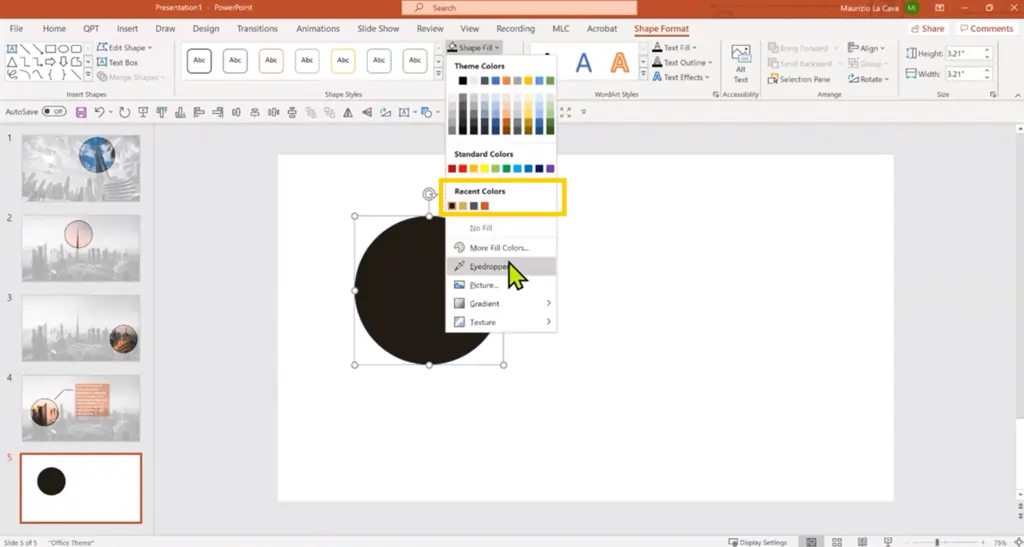
Task: Click the Comments button
Action: coord(986,29)
